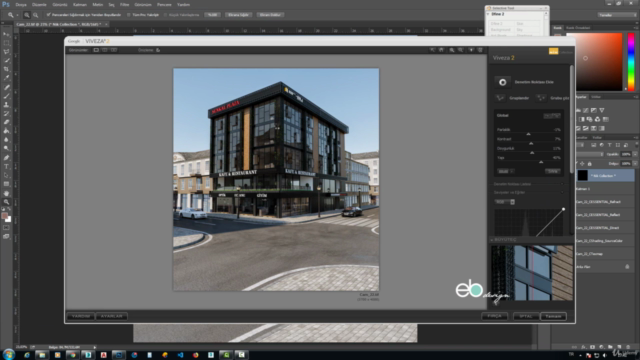The width and height of the screenshot is (640, 360).
Task: Select the Pen tool
Action: [6, 158]
